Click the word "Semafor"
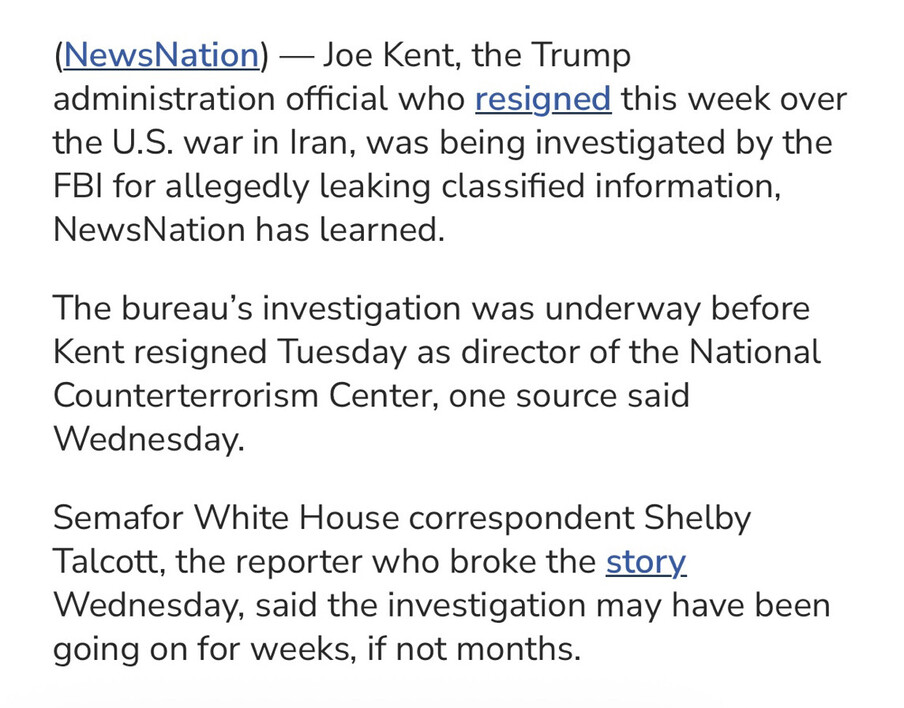This screenshot has width=904, height=708. [x=117, y=518]
